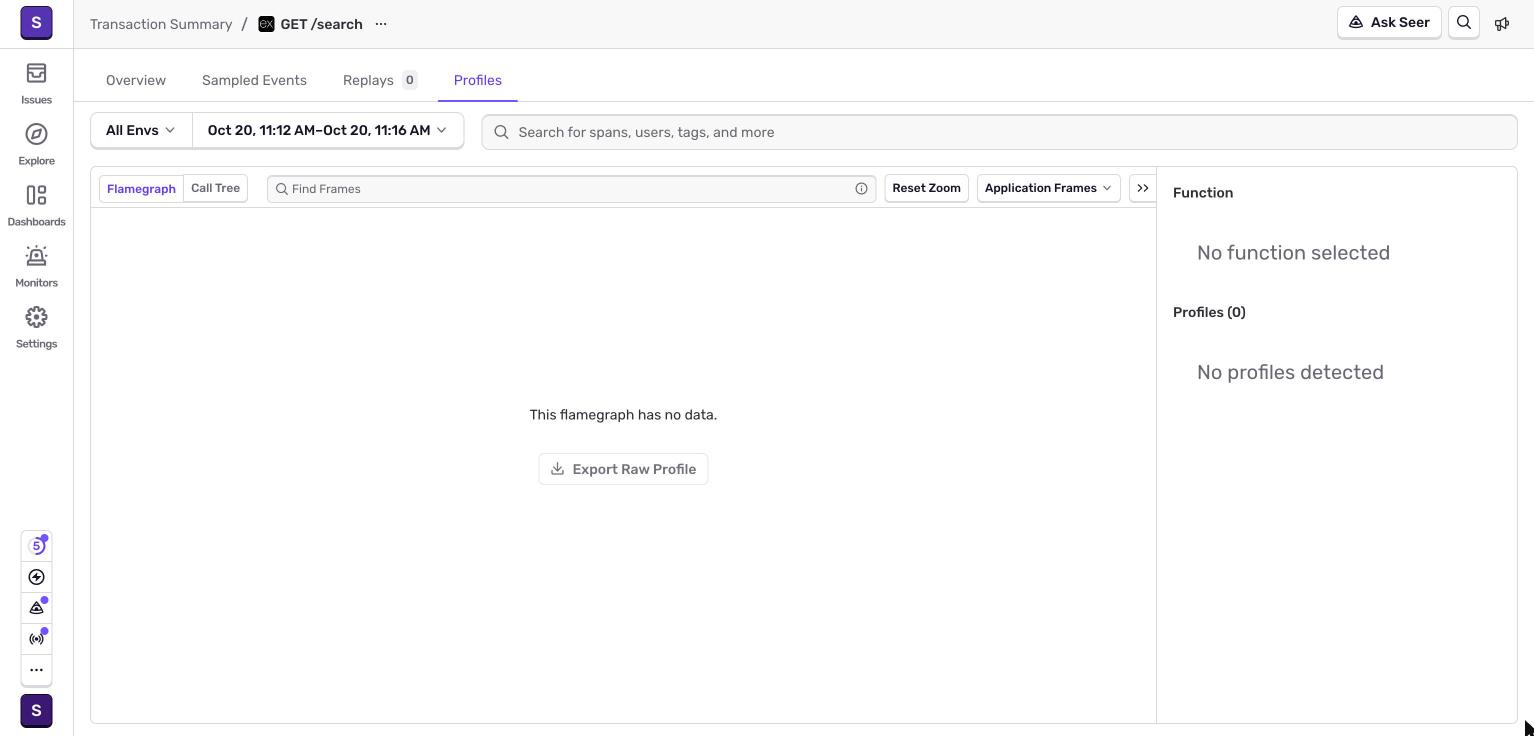Click "This flamegraph has no data." message
The width and height of the screenshot is (1534, 736).
(x=623, y=415)
